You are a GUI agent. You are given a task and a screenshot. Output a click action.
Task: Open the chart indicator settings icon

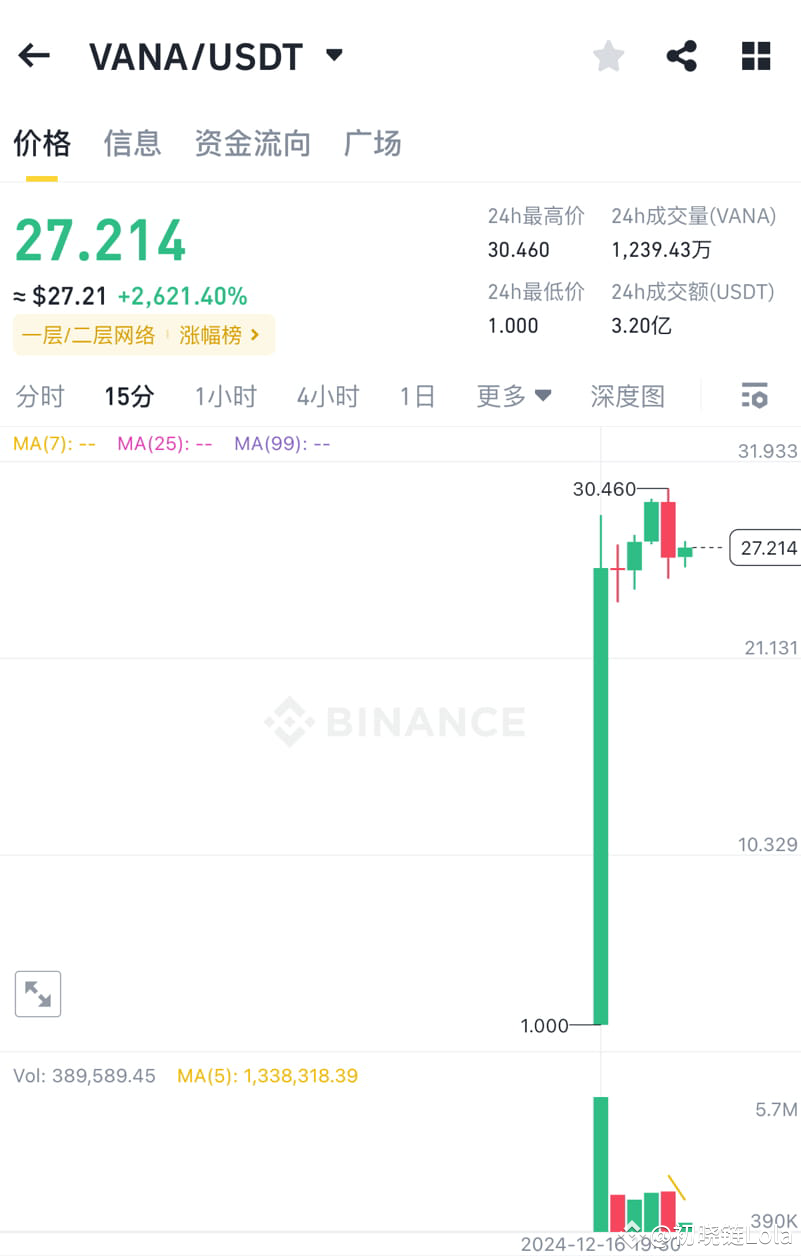click(x=753, y=396)
